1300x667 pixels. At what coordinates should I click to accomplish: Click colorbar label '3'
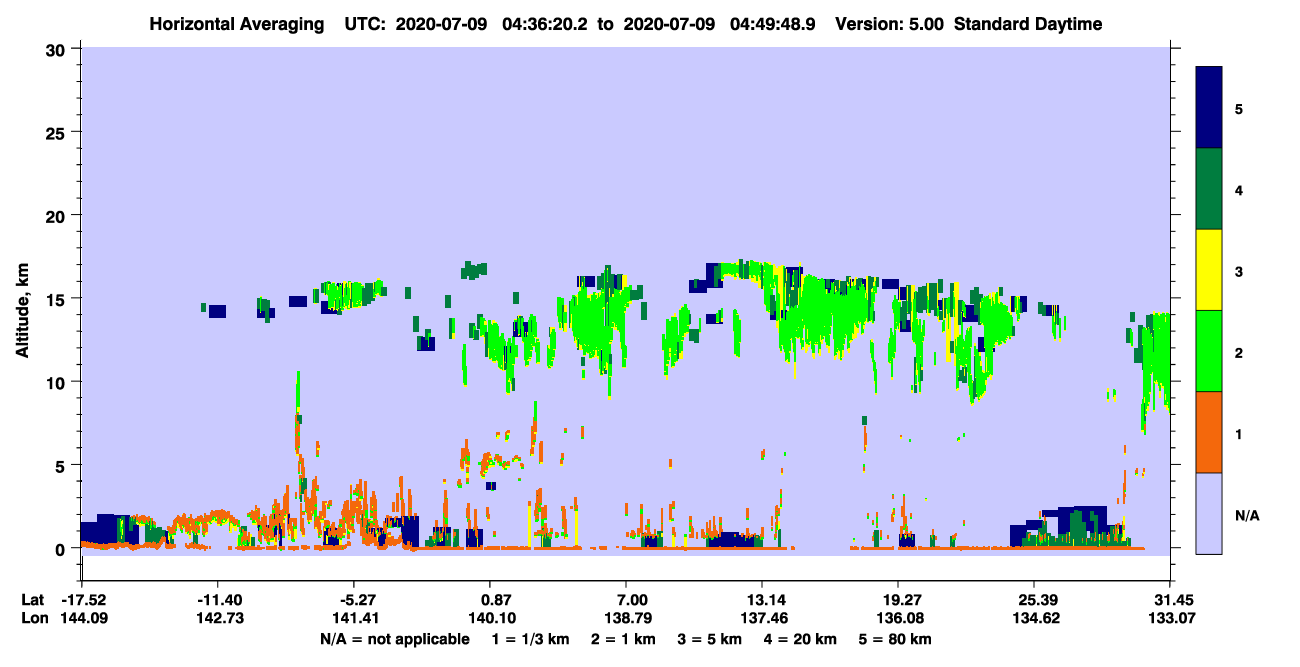1238,271
